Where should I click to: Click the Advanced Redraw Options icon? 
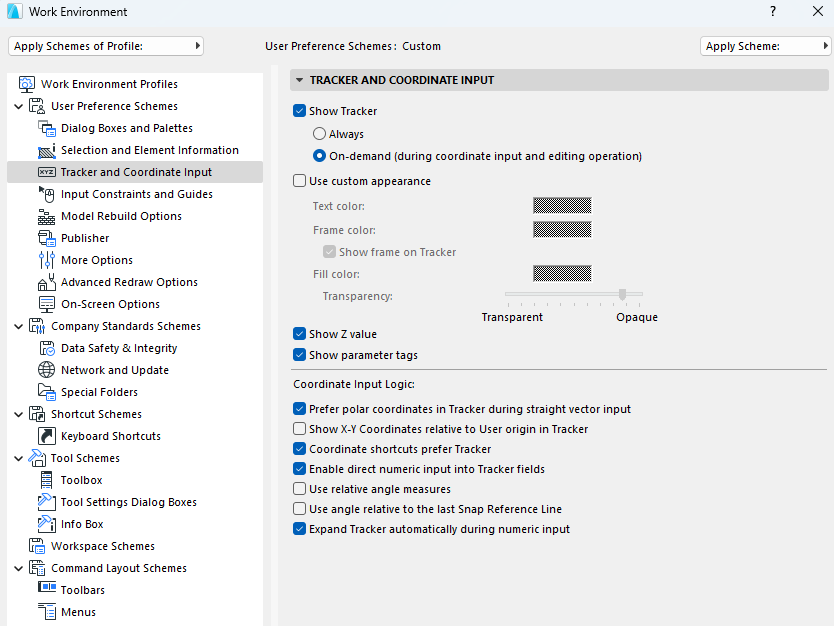[x=46, y=282]
